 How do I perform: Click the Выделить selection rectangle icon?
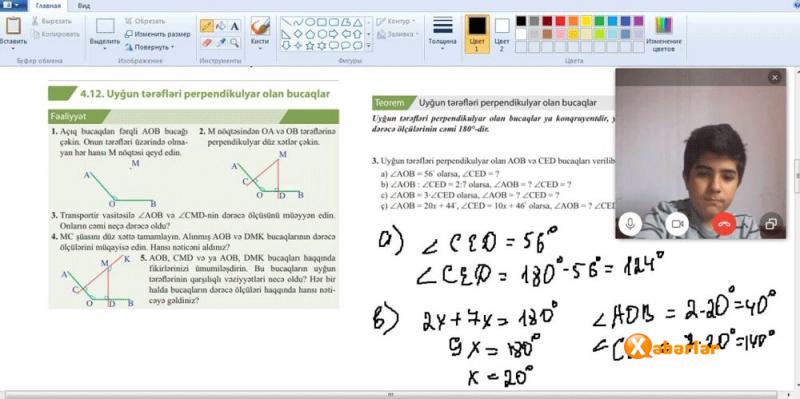105,27
